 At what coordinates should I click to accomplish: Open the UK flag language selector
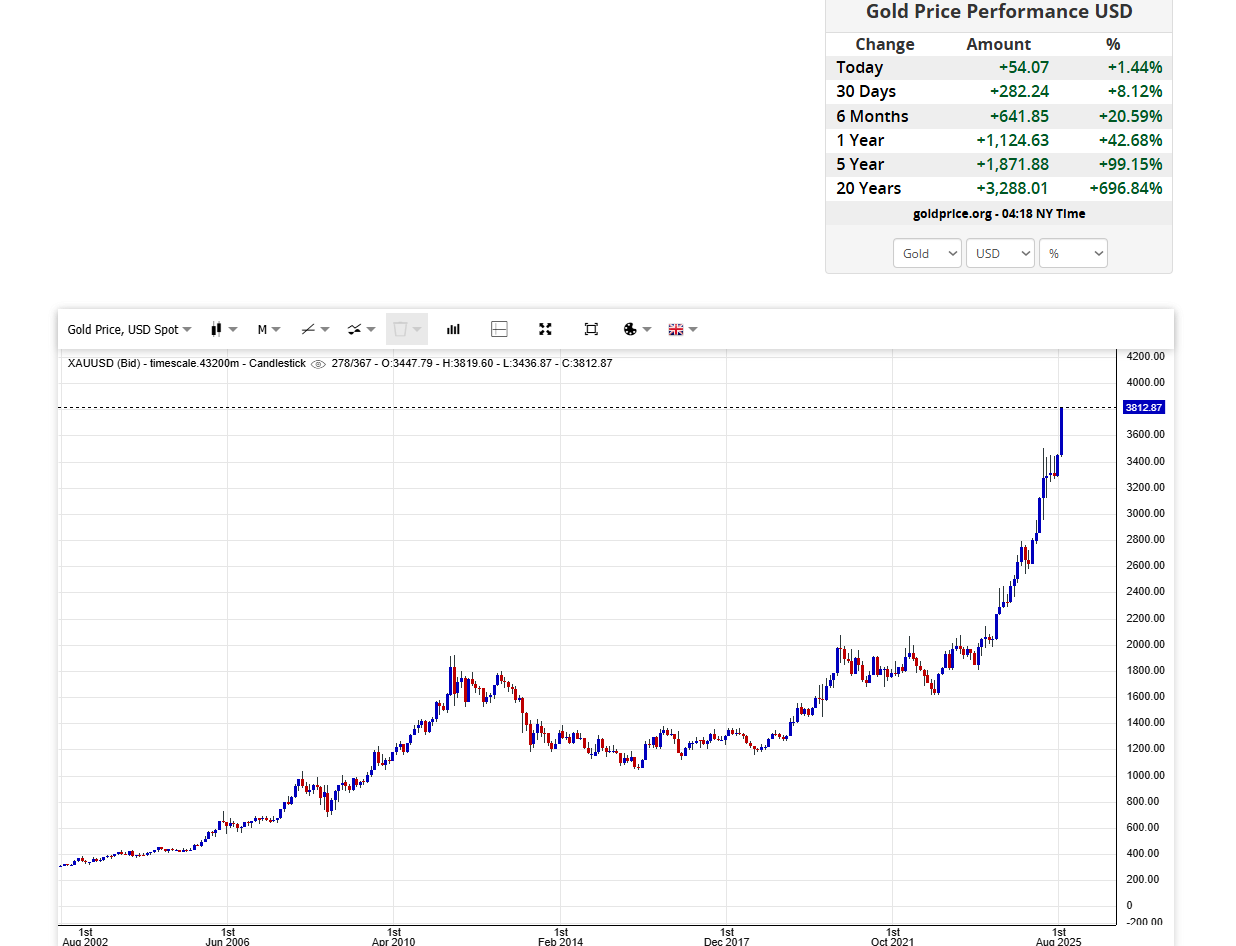pos(683,329)
